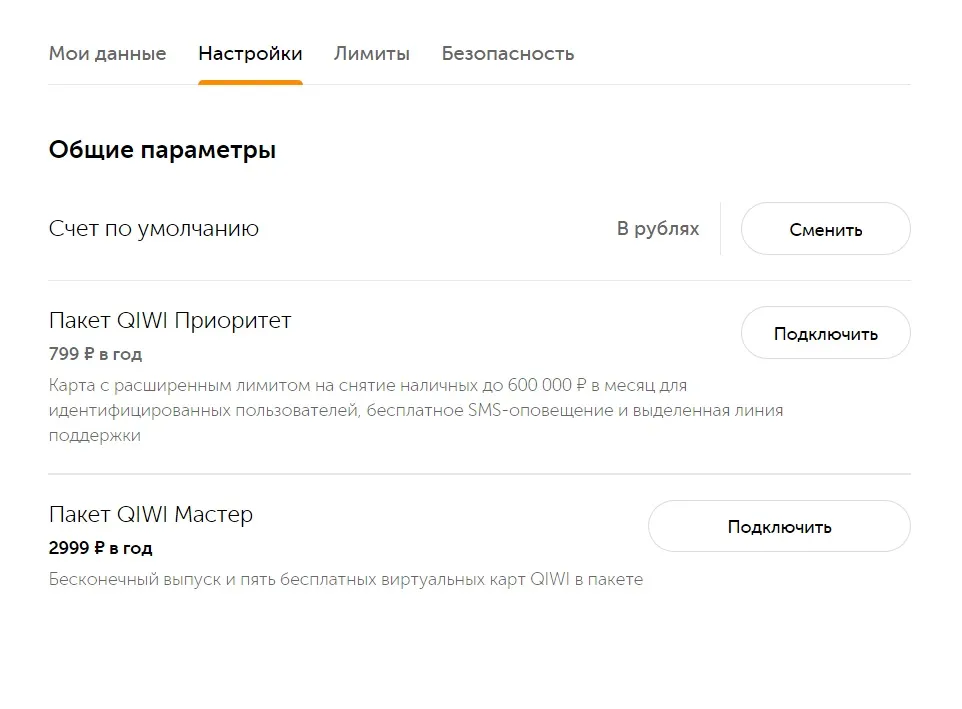Click the 799 ₽ в год price
The image size is (962, 709).
point(96,354)
